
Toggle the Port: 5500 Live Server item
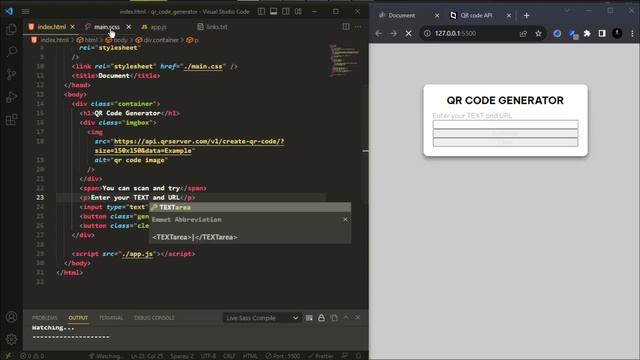(x=283, y=356)
